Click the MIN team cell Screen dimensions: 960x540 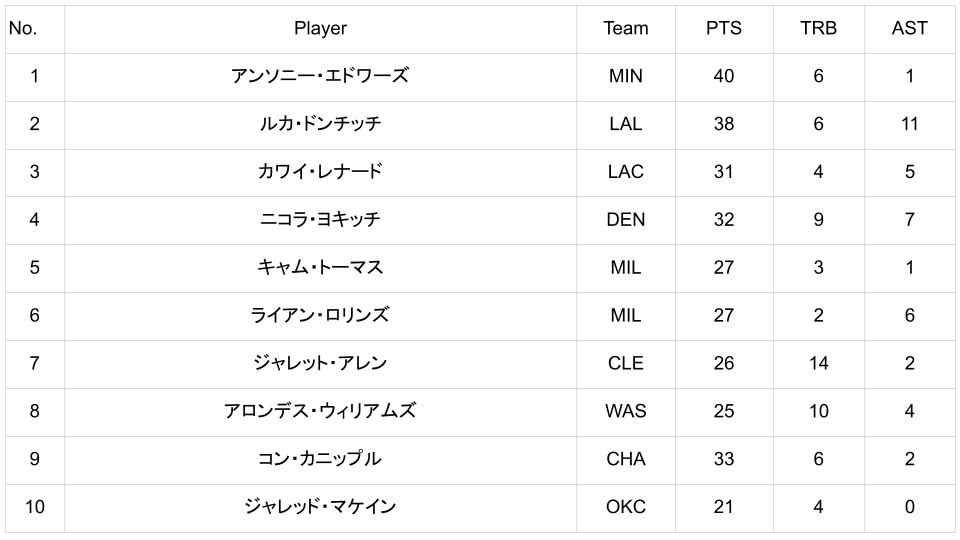click(x=625, y=76)
